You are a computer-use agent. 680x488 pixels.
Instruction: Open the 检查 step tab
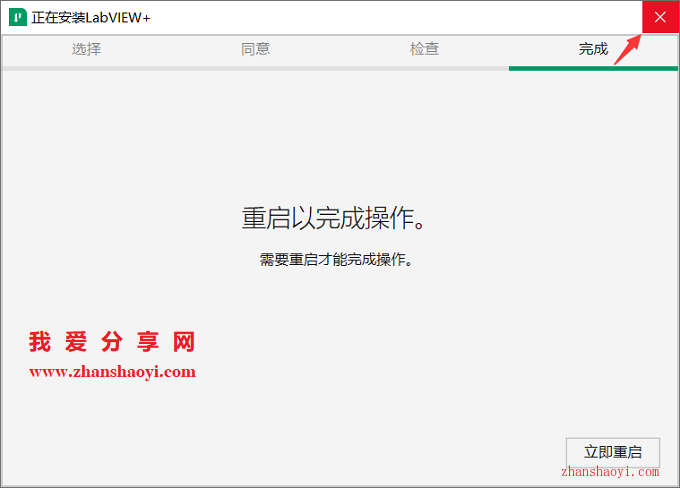(424, 49)
